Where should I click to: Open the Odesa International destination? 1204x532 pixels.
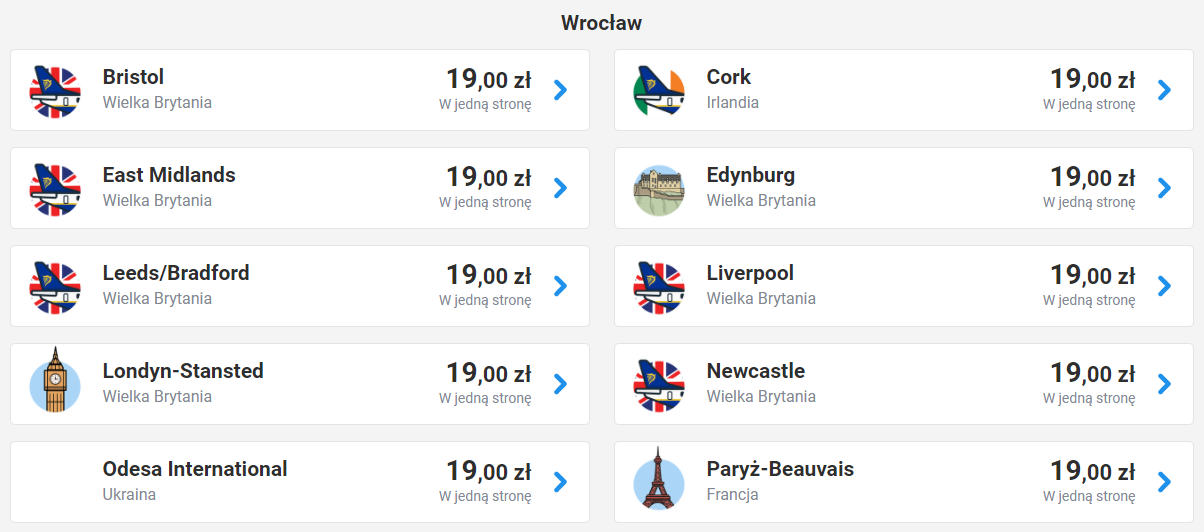195,469
